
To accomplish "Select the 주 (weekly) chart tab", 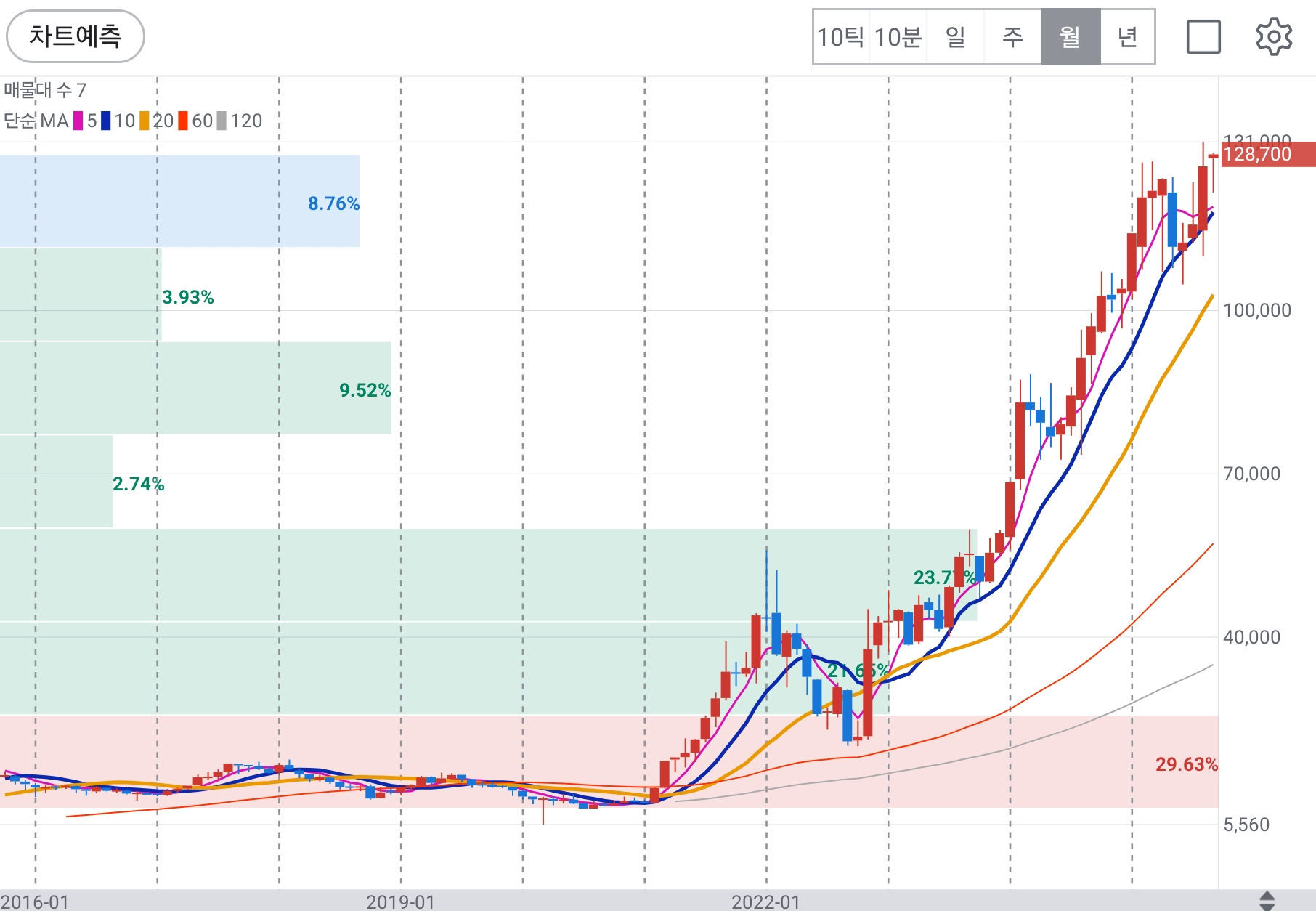I will pyautogui.click(x=1012, y=37).
